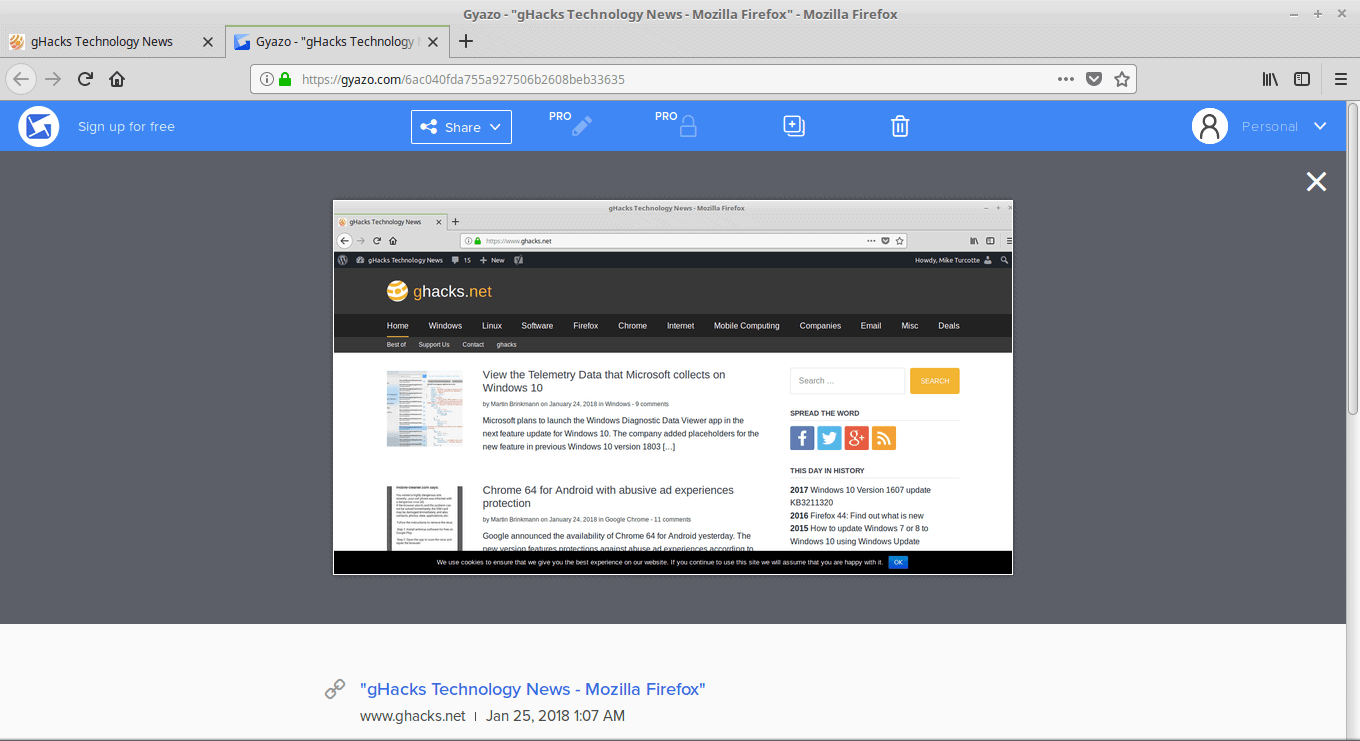Bookmark this page with star icon

pyautogui.click(x=1122, y=79)
